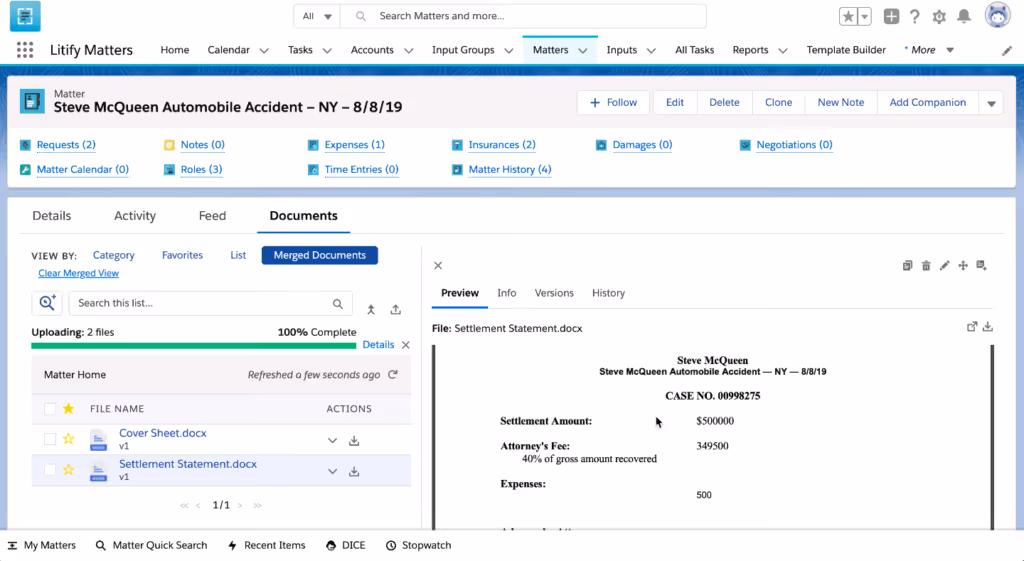Open the Matter History (4) link
The image size is (1024, 561).
509,170
